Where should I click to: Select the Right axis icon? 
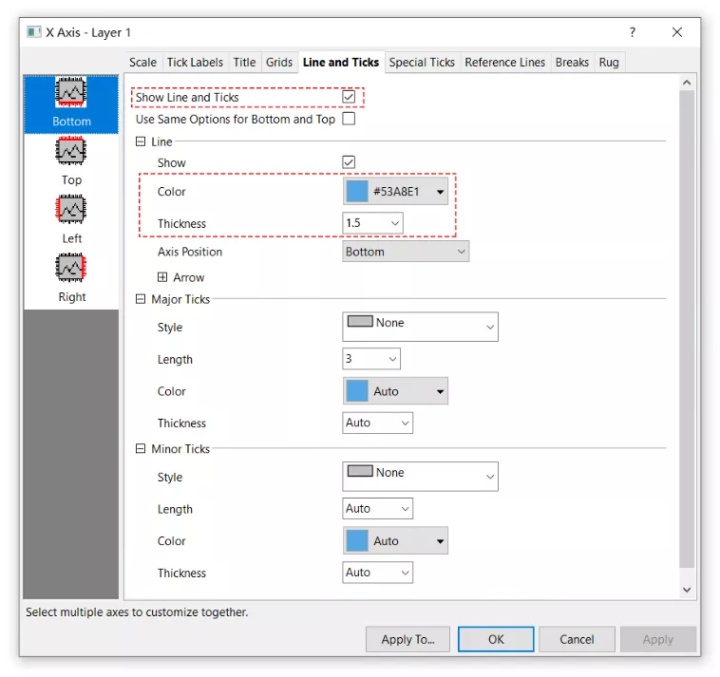pyautogui.click(x=71, y=267)
